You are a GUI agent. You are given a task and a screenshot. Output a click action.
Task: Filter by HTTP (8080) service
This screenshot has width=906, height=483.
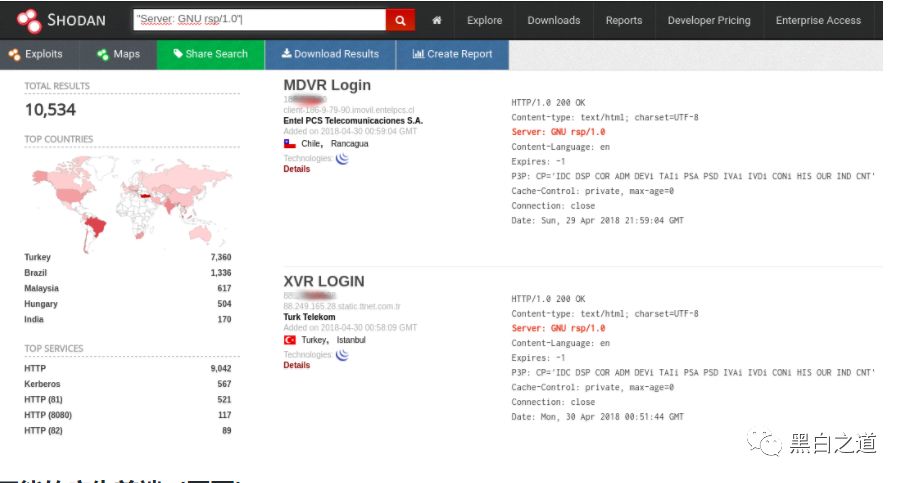pyautogui.click(x=48, y=415)
